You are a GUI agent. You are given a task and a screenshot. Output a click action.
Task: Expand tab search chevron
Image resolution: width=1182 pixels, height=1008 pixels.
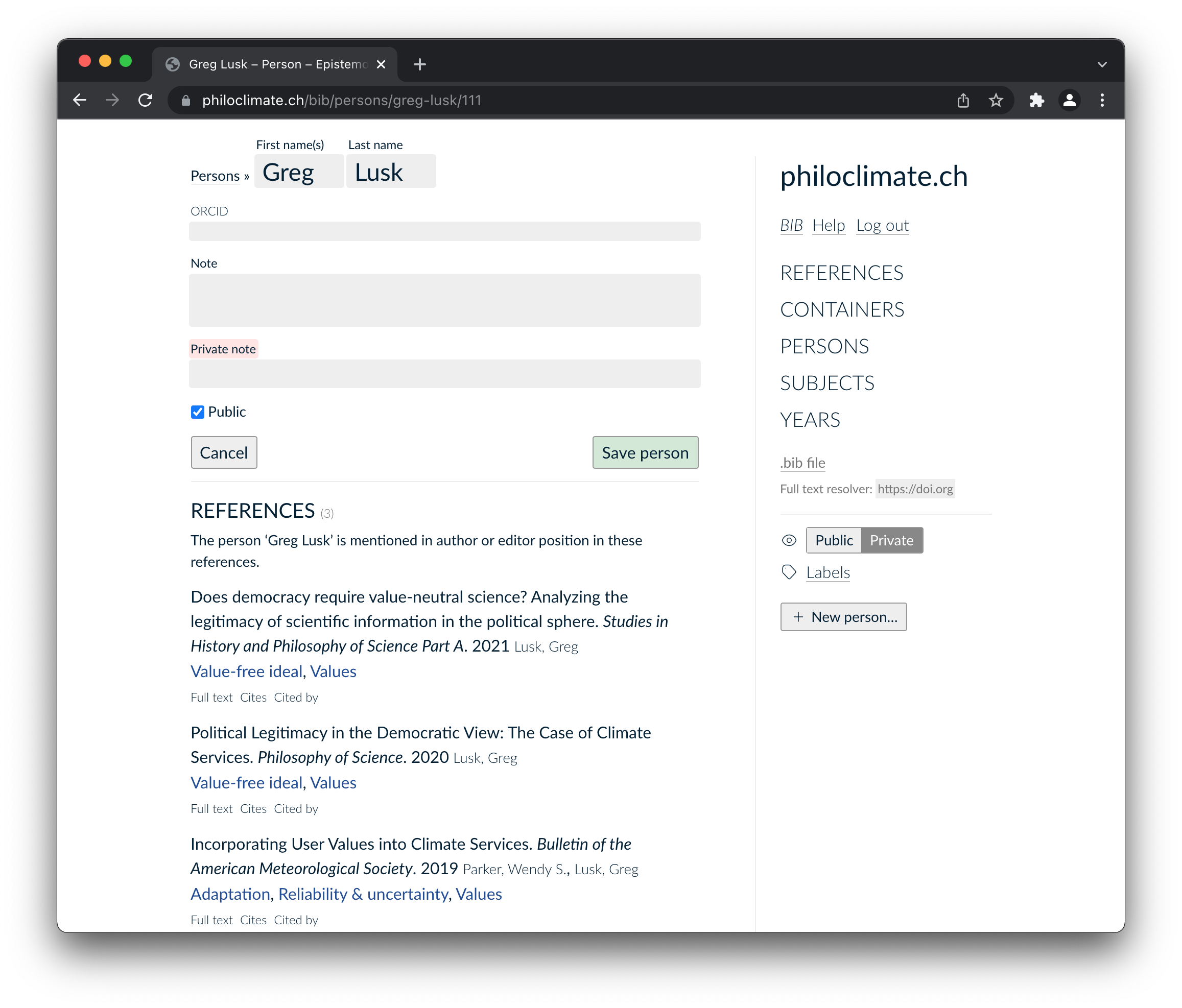click(x=1102, y=64)
